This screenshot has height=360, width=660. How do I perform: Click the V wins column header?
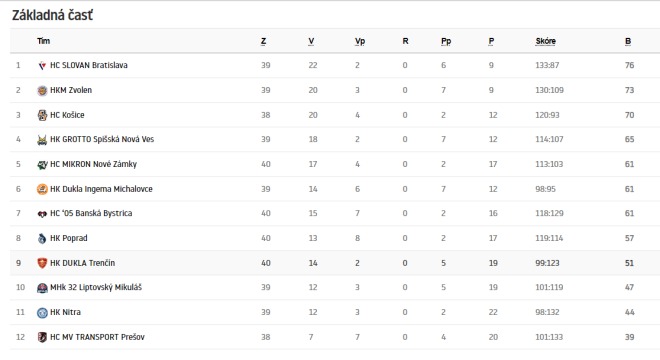pos(311,41)
